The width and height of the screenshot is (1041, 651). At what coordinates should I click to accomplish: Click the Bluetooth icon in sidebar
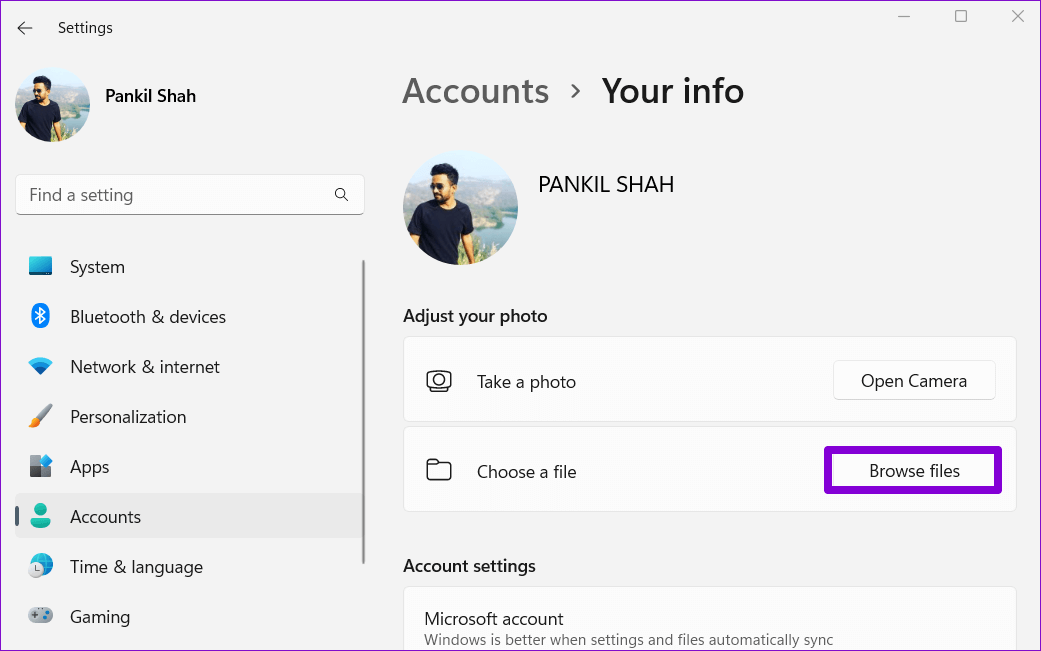point(40,317)
